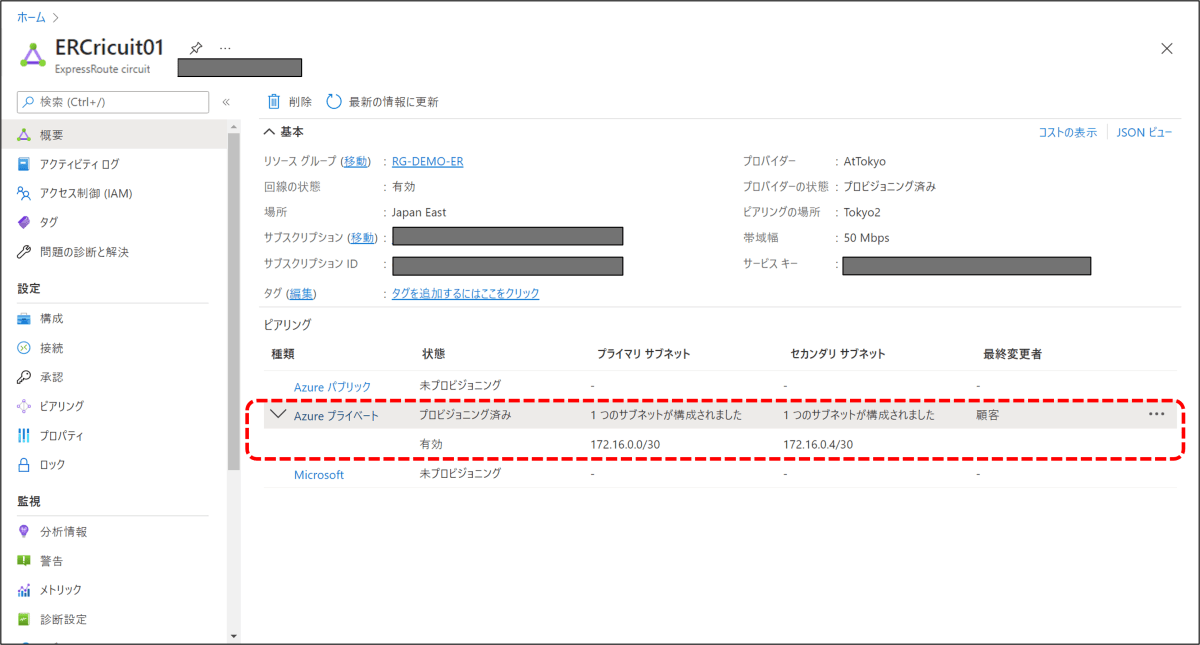This screenshot has height=645, width=1200.
Task: Click the 状態 column header
Action: [433, 354]
